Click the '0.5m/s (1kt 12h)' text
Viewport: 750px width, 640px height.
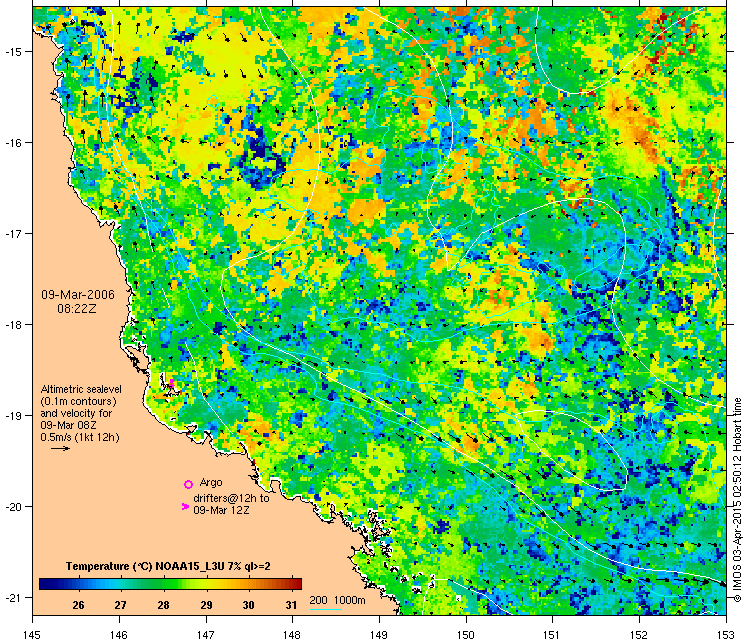coord(80,437)
